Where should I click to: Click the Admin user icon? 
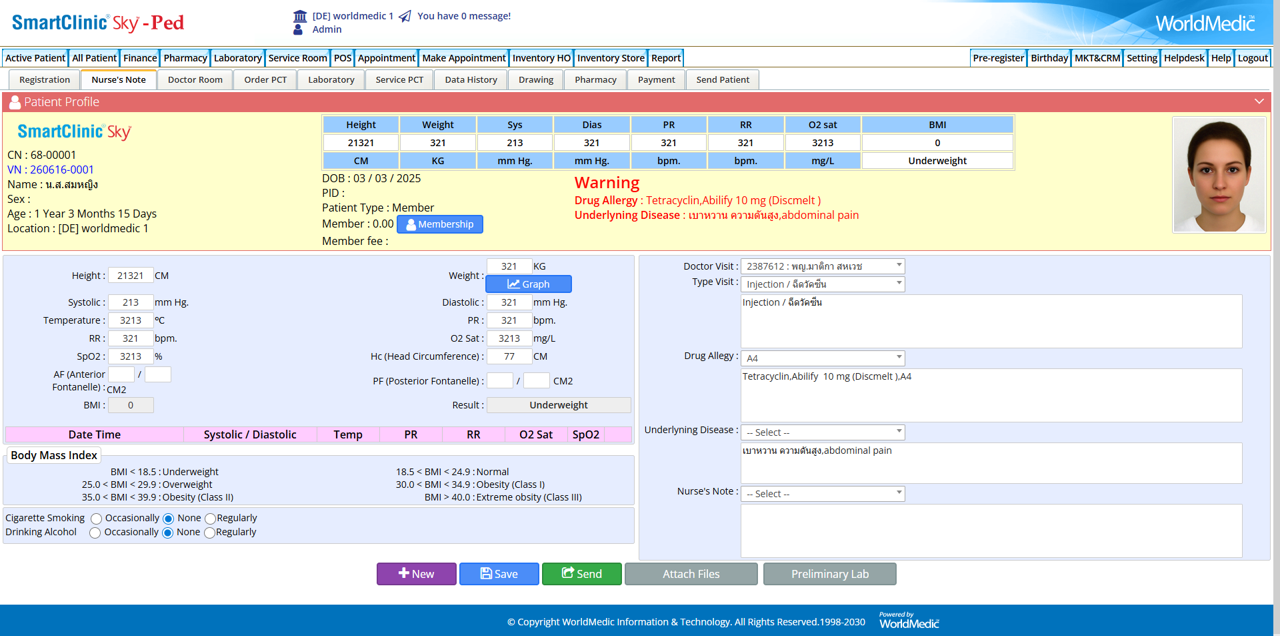(299, 30)
